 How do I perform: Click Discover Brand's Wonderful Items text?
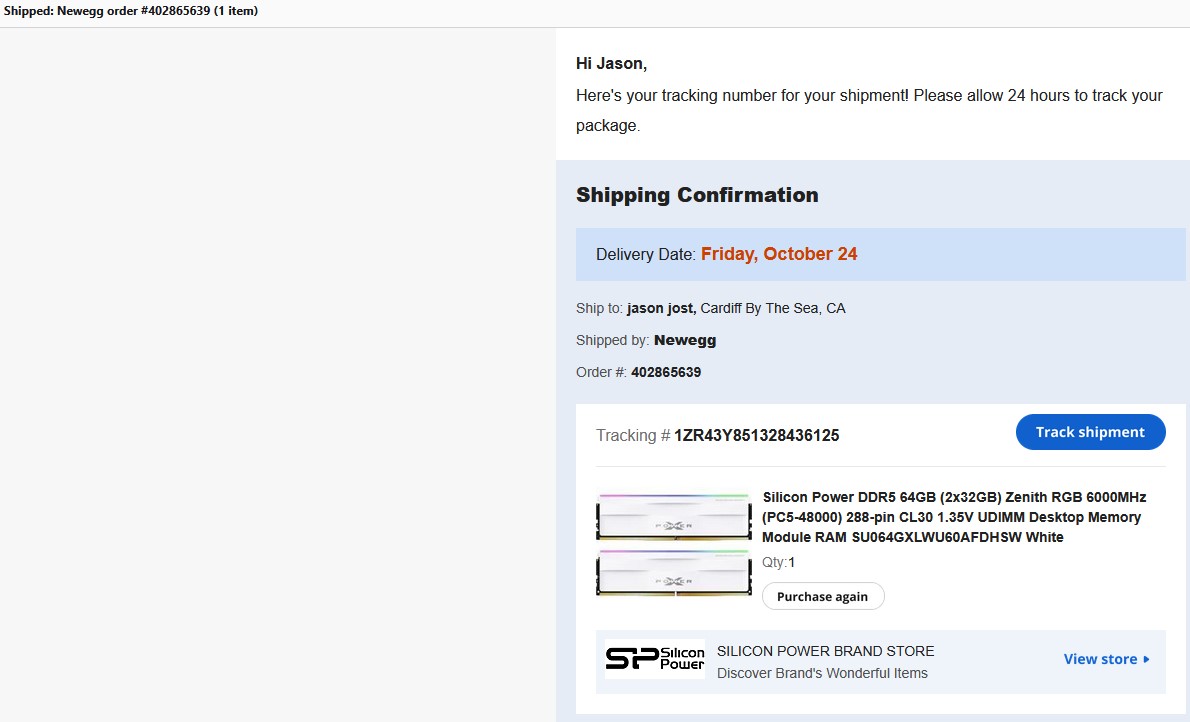pos(822,673)
